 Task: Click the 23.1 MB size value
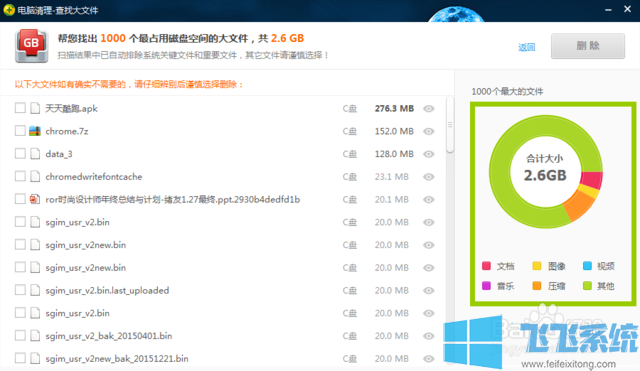(391, 177)
